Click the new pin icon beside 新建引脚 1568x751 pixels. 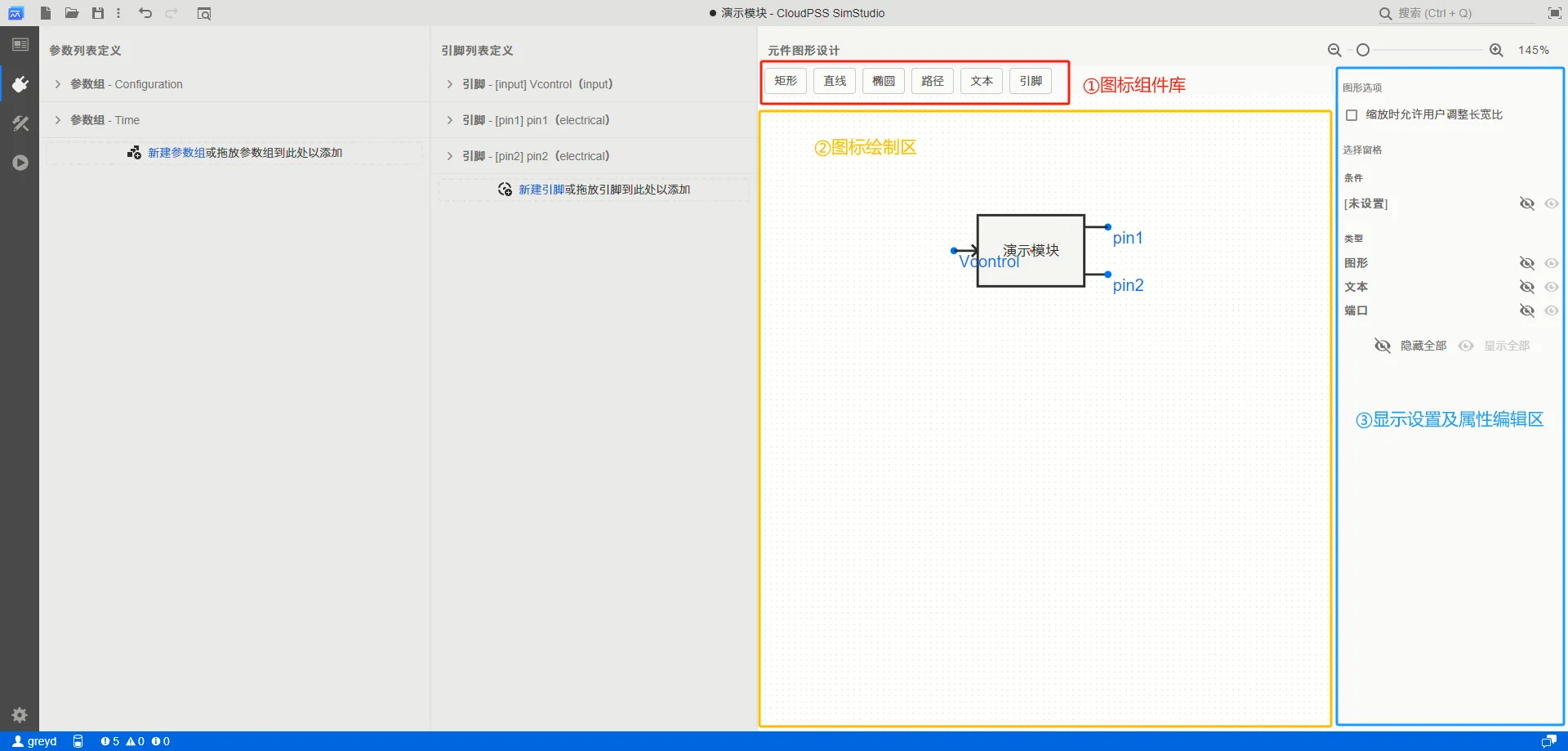pos(505,190)
